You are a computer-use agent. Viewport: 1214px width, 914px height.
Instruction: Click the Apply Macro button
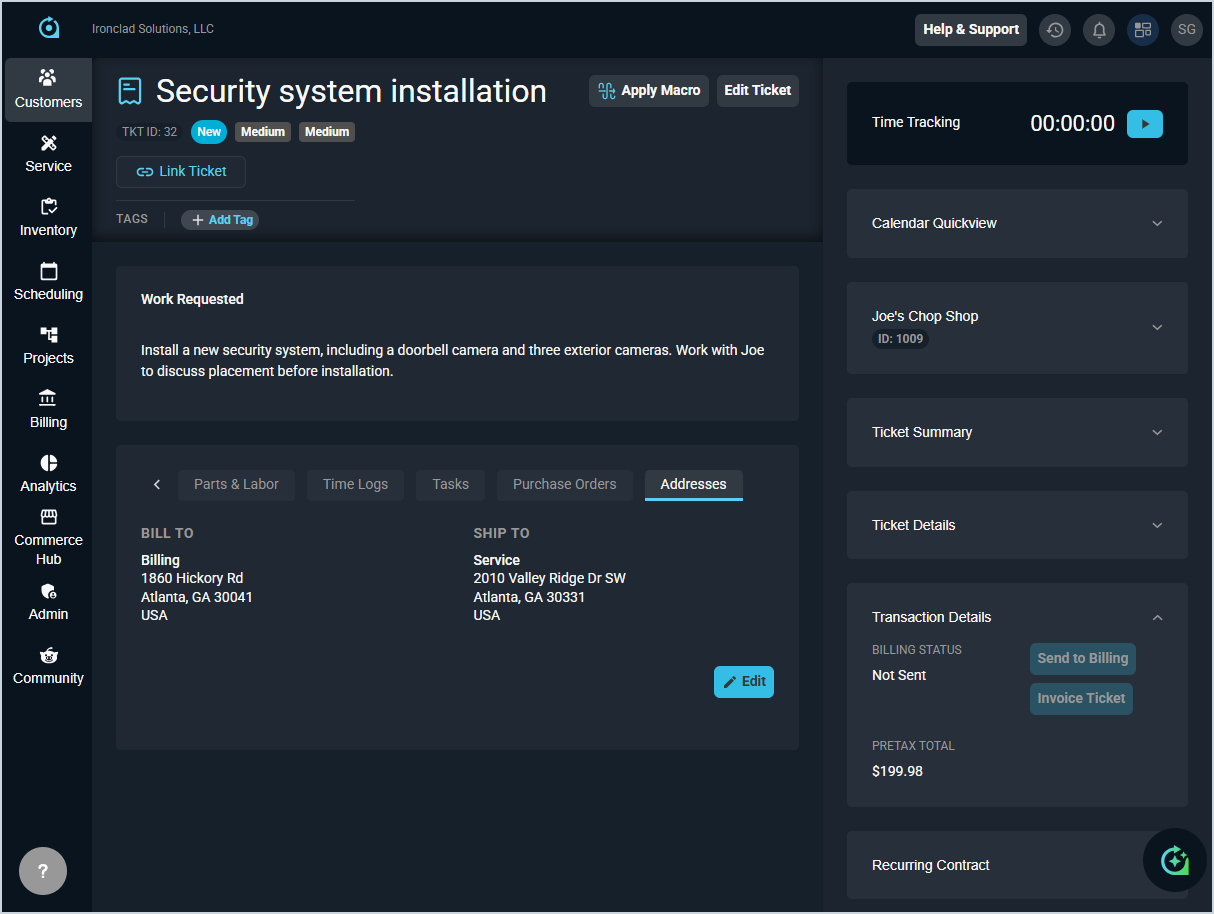(649, 91)
